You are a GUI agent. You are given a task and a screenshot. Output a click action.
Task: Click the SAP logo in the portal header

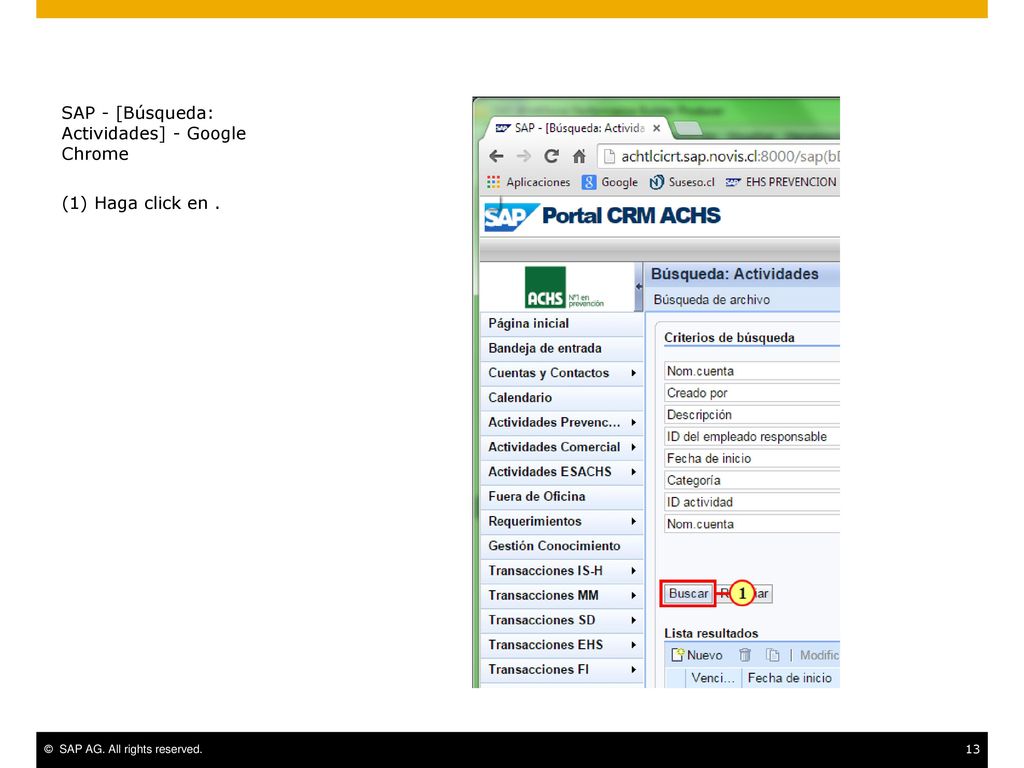click(x=511, y=216)
